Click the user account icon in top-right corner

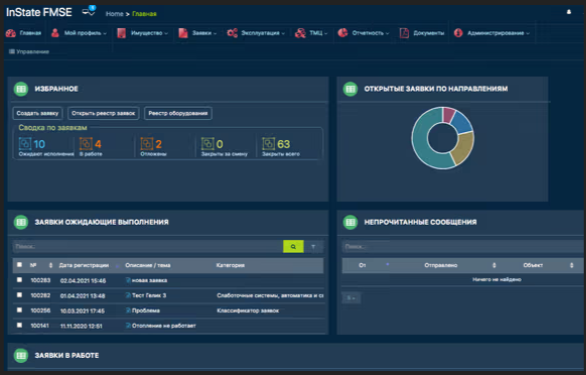tap(569, 12)
